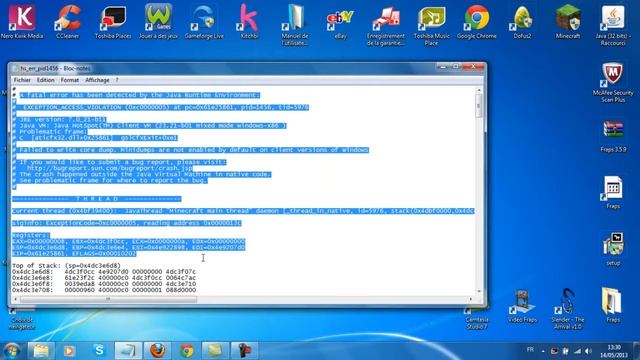Click the bugreport.sun.com URL line
Image resolution: width=640 pixels, height=360 pixels.
point(109,168)
